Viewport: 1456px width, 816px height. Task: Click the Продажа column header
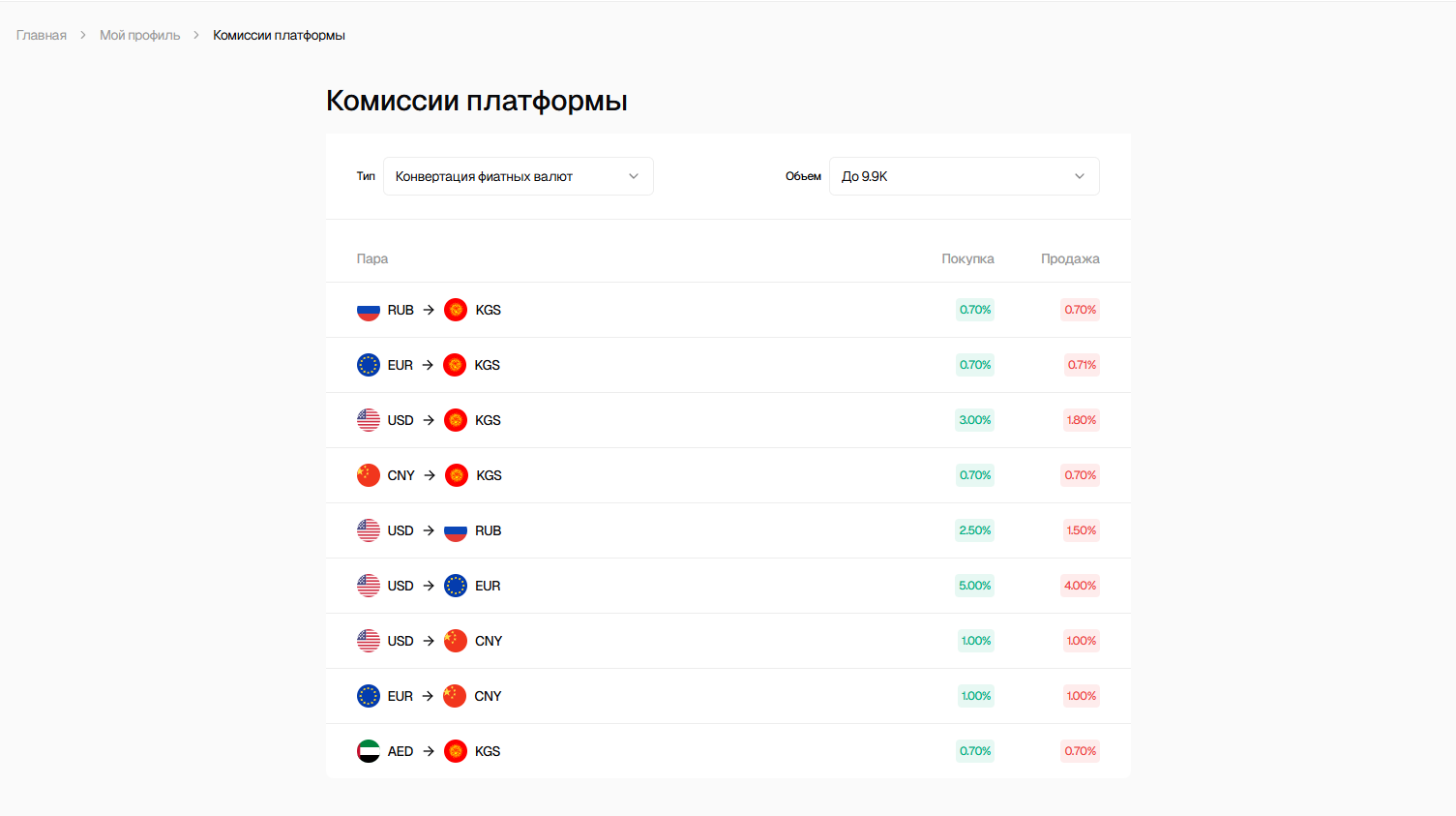click(x=1070, y=258)
